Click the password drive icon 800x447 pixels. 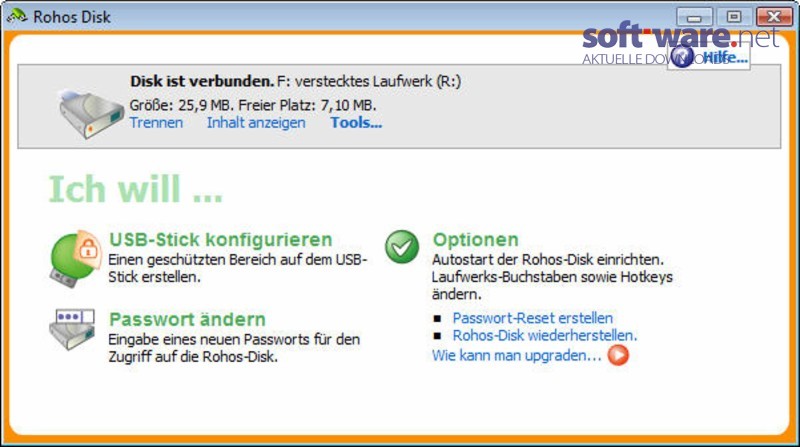click(72, 329)
